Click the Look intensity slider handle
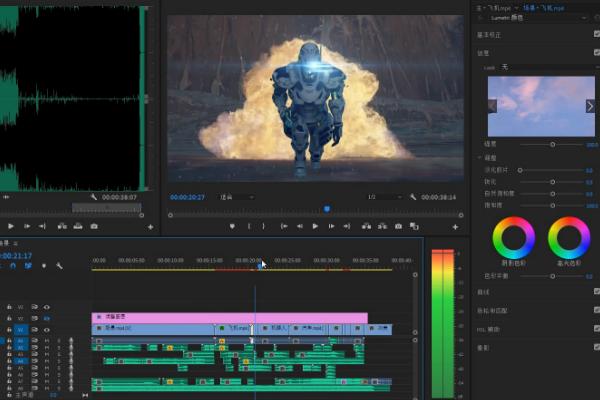Viewport: 600px width, 400px height. (553, 144)
